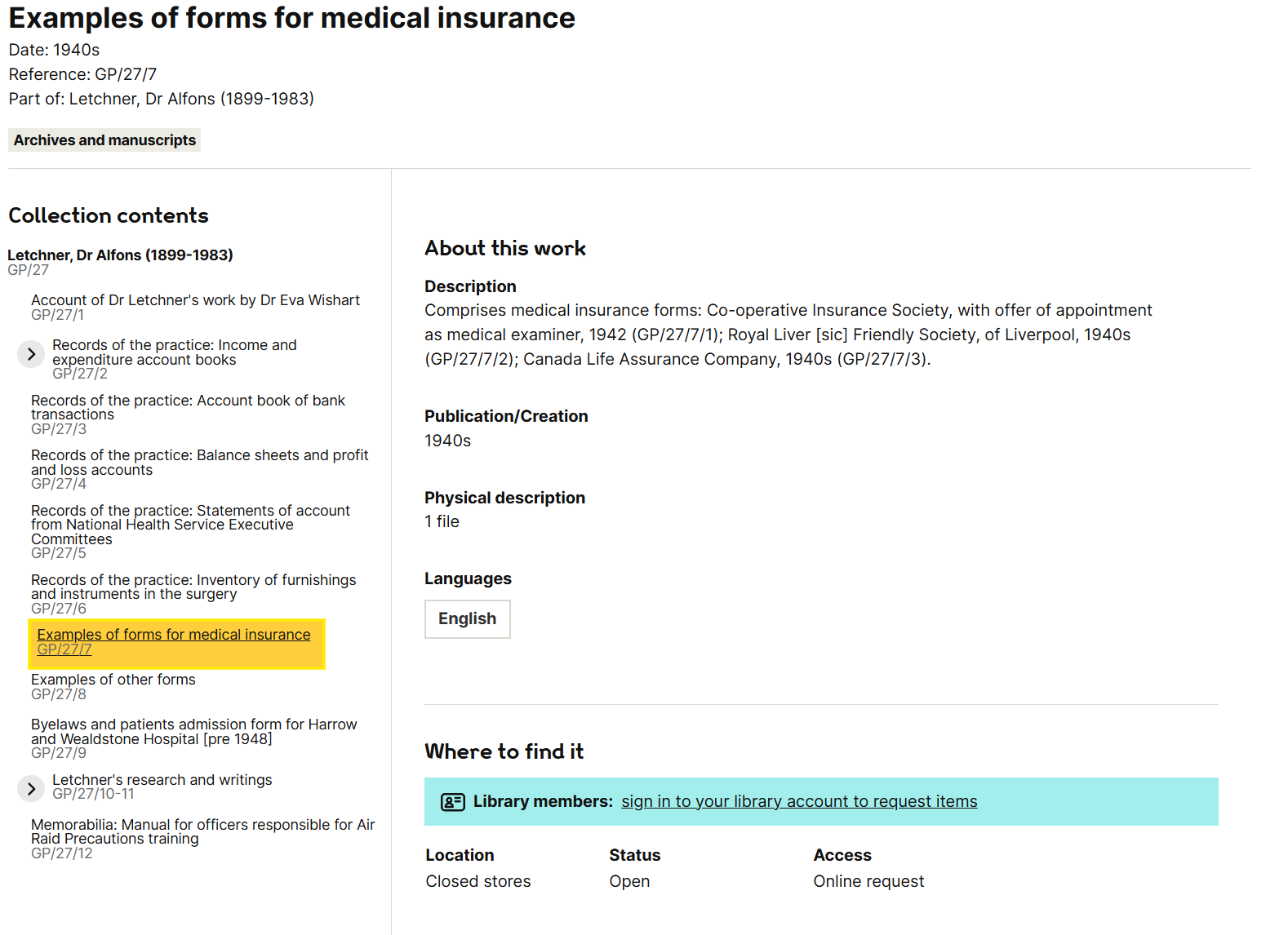Open Examples of other forms item
The image size is (1288, 935).
coord(113,680)
